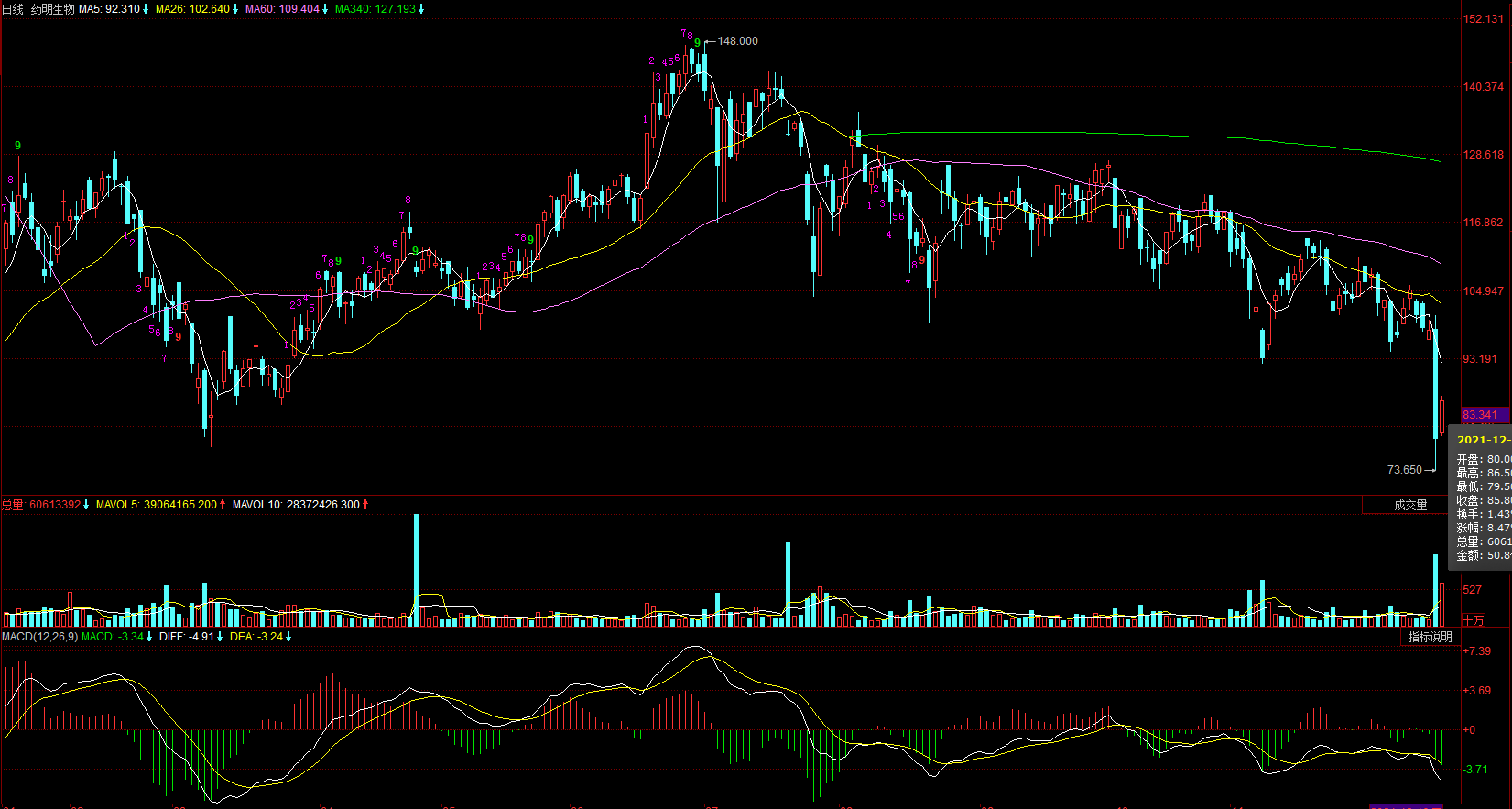
Task: Click the down arrow next to MA26 value
Action: 235,9
